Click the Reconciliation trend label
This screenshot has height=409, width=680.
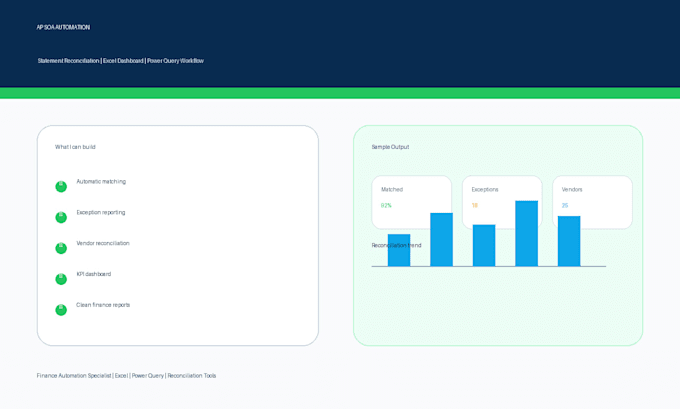(396, 245)
